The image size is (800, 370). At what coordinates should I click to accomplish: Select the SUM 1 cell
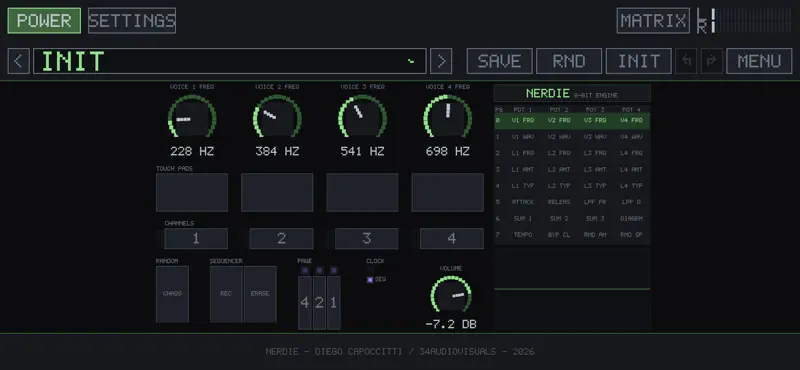click(522, 218)
